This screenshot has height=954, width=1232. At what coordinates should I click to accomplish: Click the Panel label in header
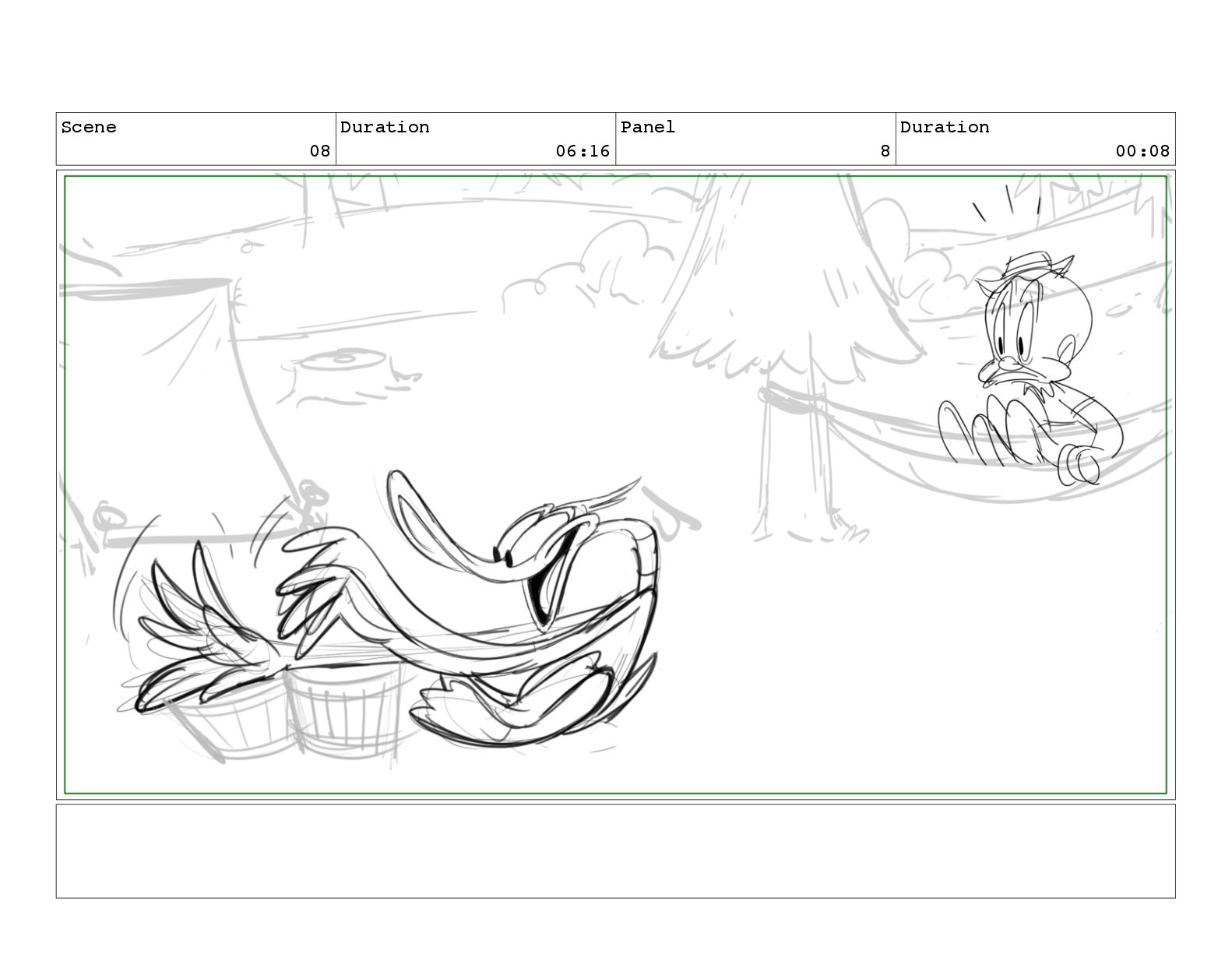coord(648,127)
